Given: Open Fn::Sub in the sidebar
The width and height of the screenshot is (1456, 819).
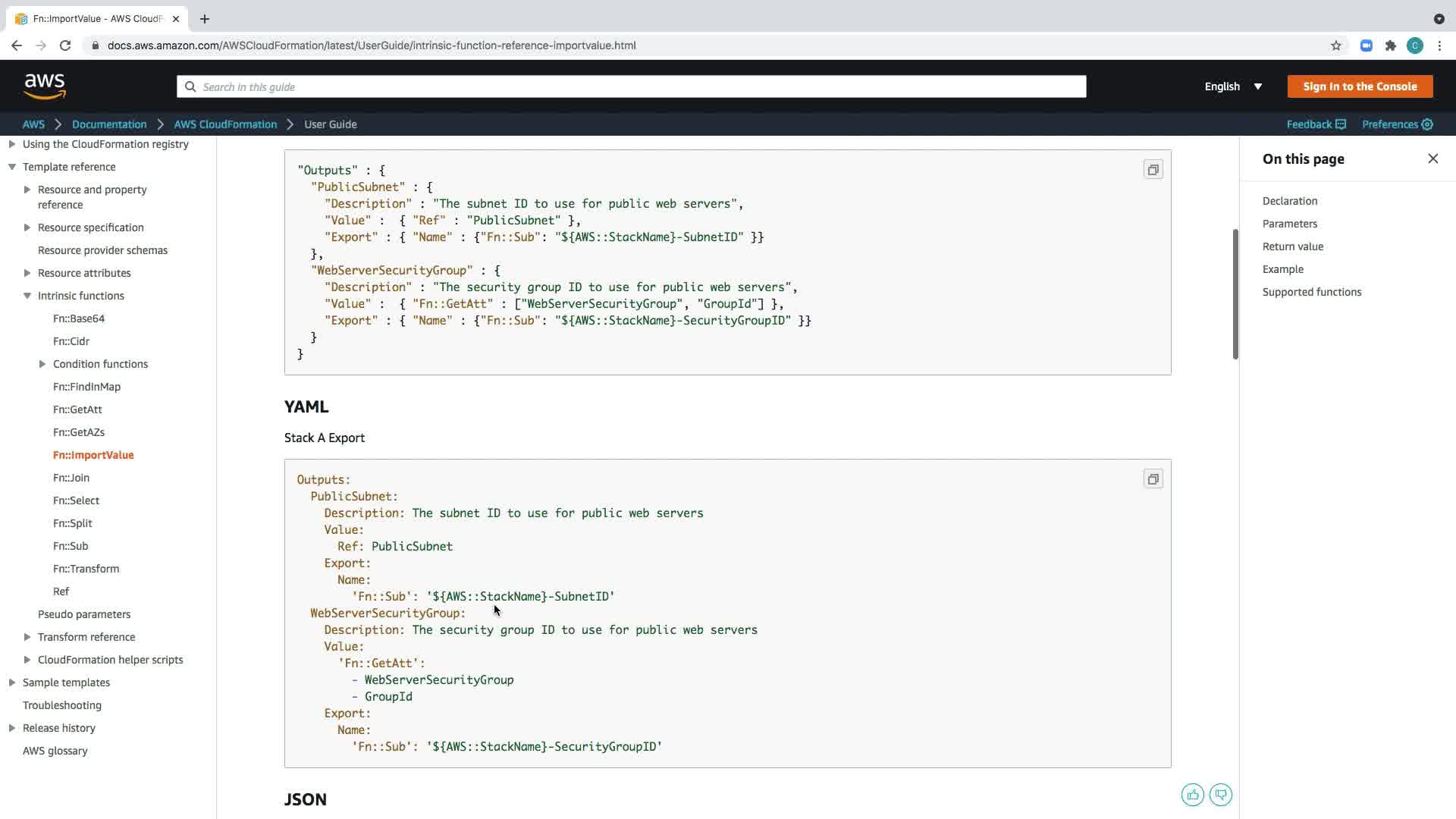Looking at the screenshot, I should [71, 546].
